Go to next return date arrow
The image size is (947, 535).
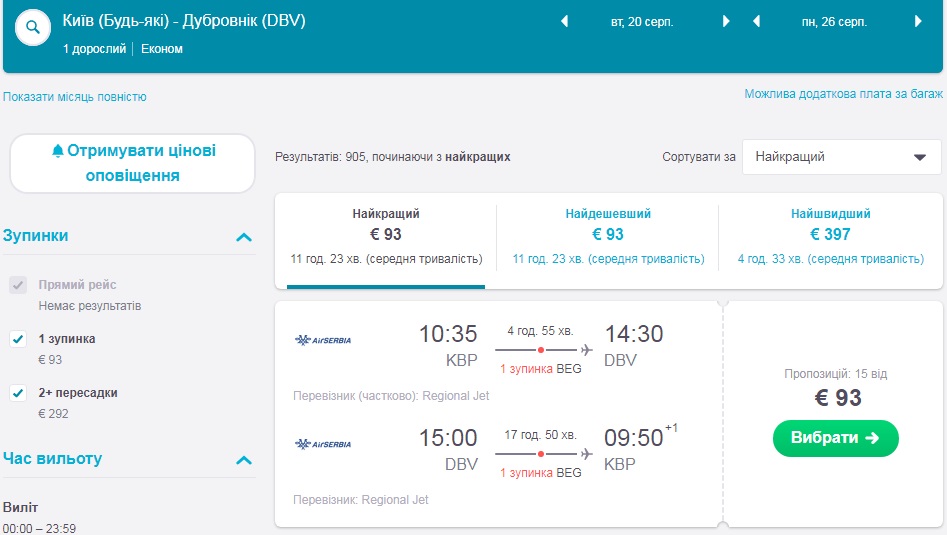point(919,21)
